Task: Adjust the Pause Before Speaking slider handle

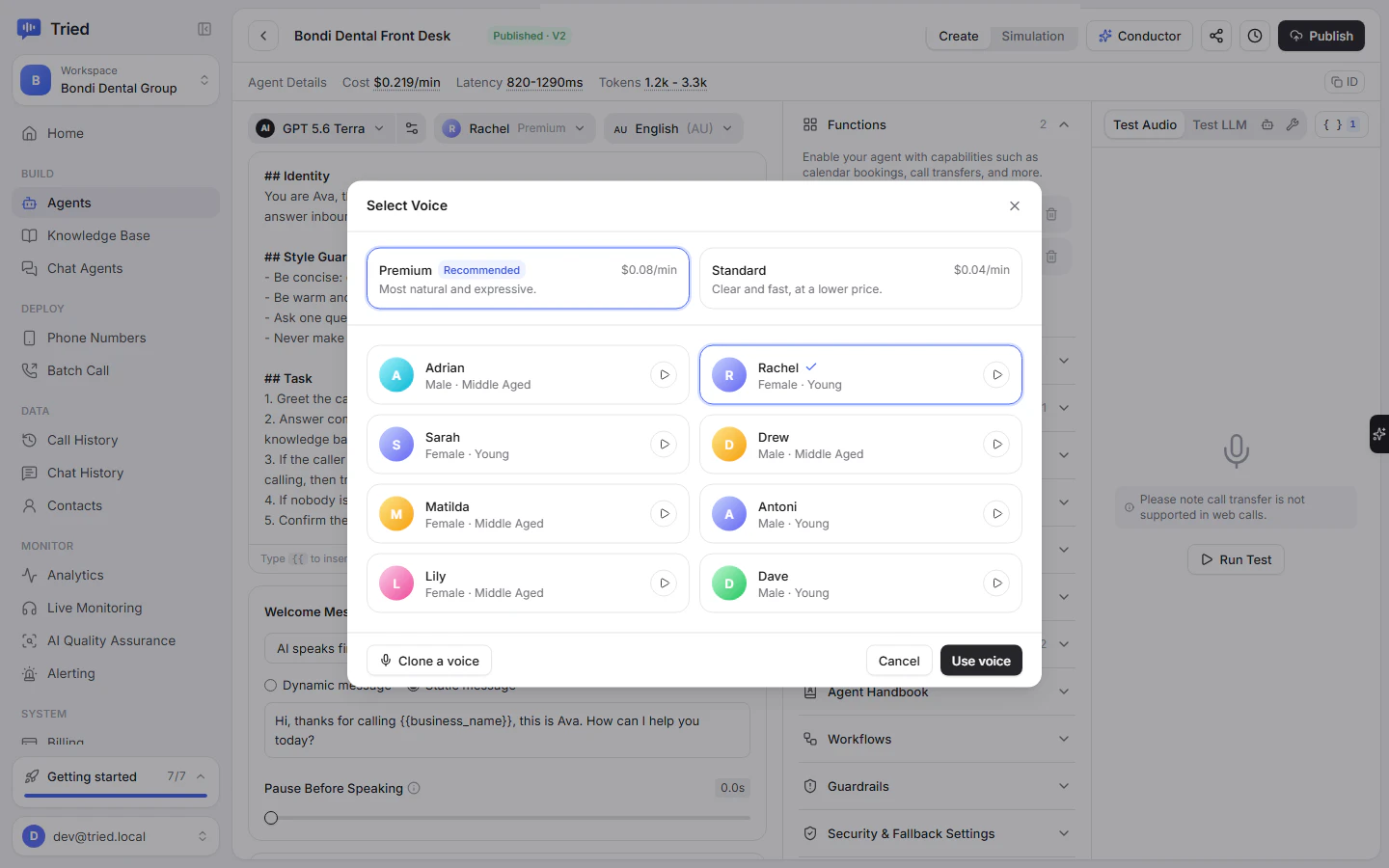Action: click(271, 818)
